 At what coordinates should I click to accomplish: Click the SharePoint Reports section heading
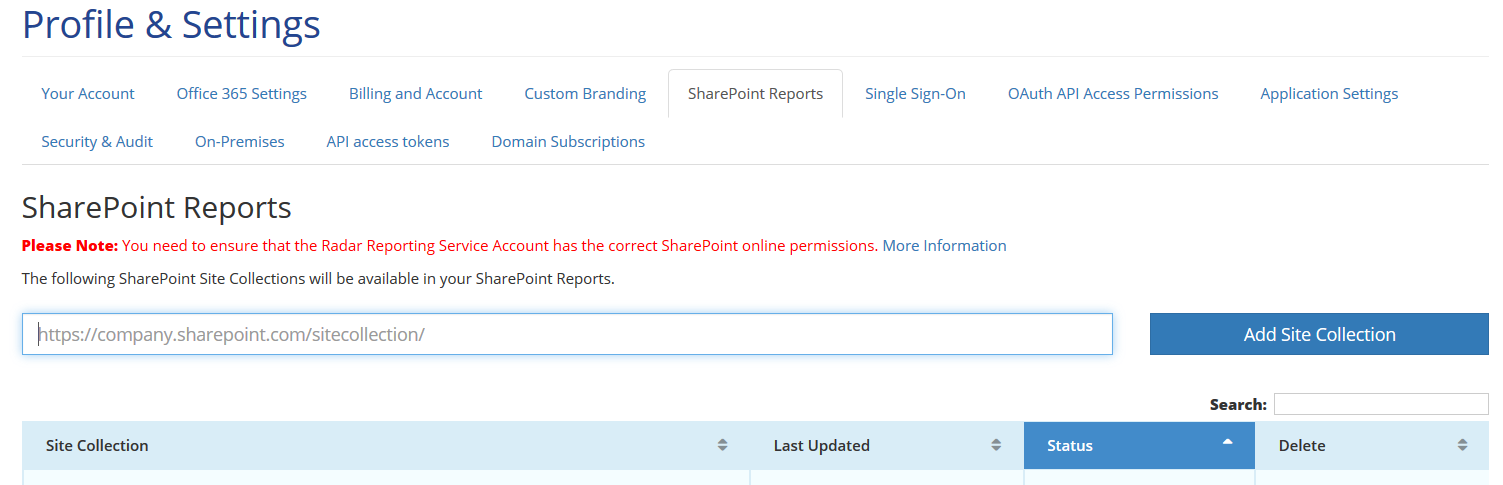(157, 208)
